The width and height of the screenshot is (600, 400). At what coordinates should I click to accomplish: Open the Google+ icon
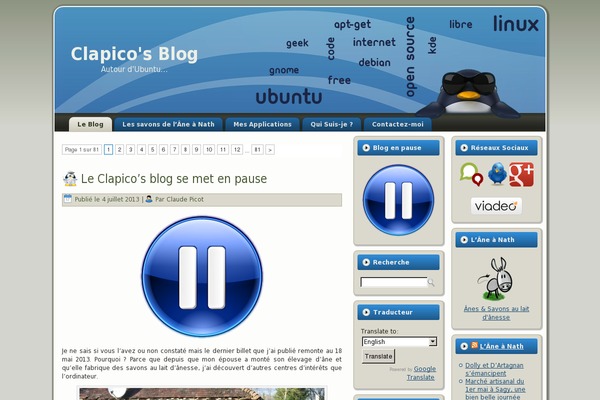pos(521,175)
